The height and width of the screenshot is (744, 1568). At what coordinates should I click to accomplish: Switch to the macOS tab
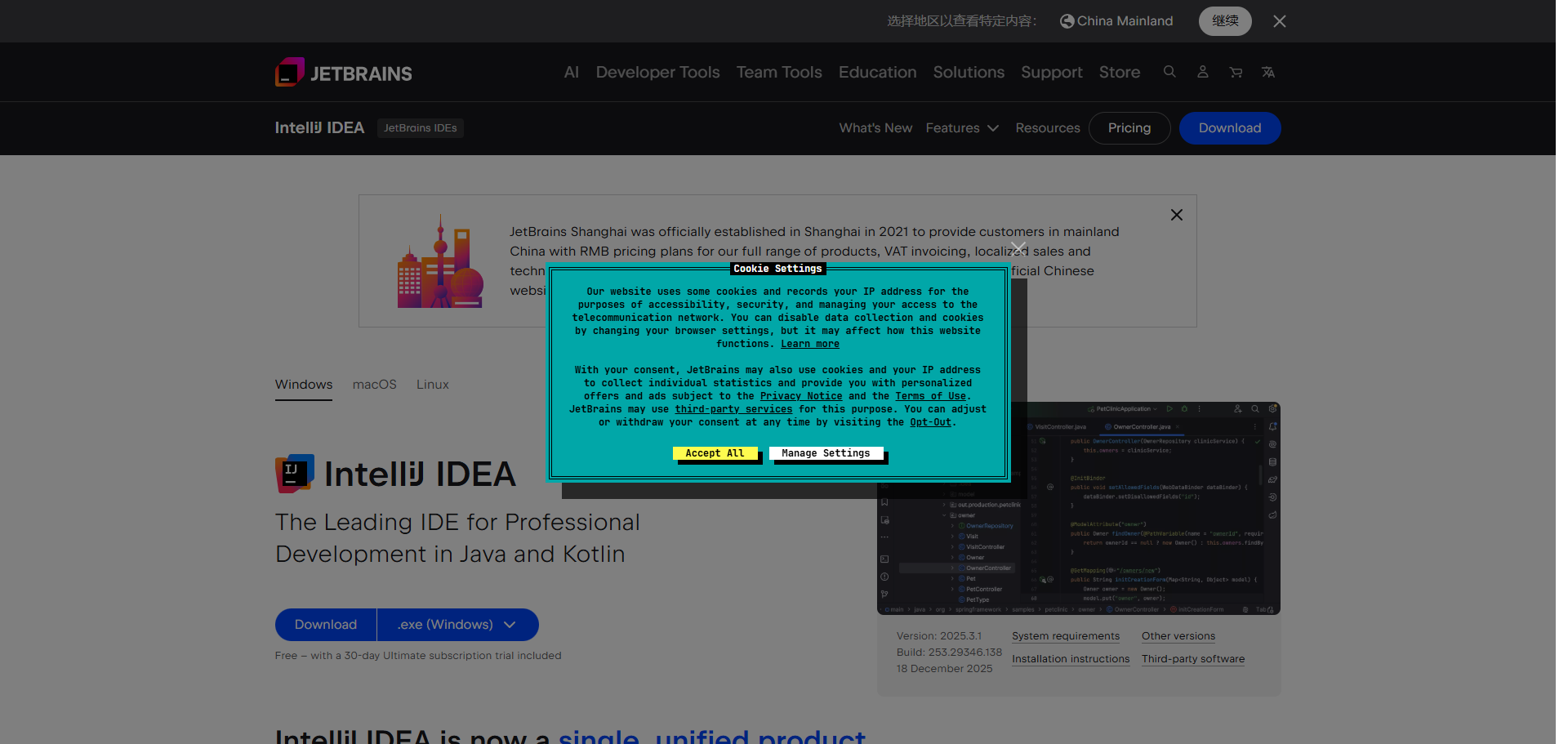pos(375,385)
